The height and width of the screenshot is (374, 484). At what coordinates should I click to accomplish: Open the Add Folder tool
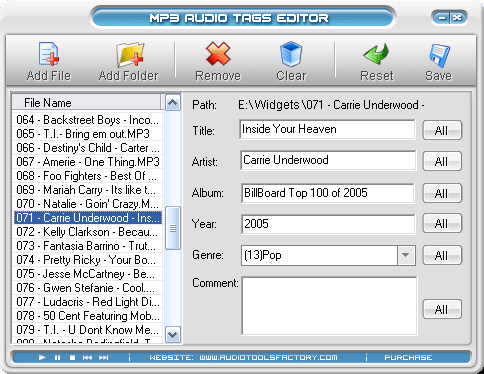coord(129,54)
